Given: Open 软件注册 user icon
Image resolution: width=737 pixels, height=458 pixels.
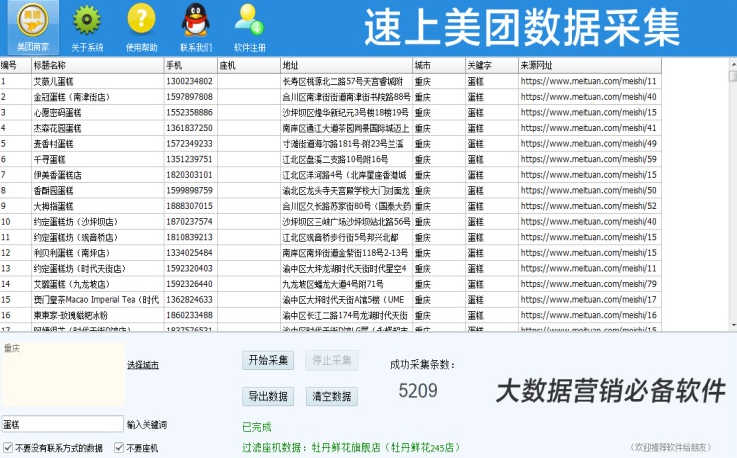Looking at the screenshot, I should pyautogui.click(x=249, y=22).
